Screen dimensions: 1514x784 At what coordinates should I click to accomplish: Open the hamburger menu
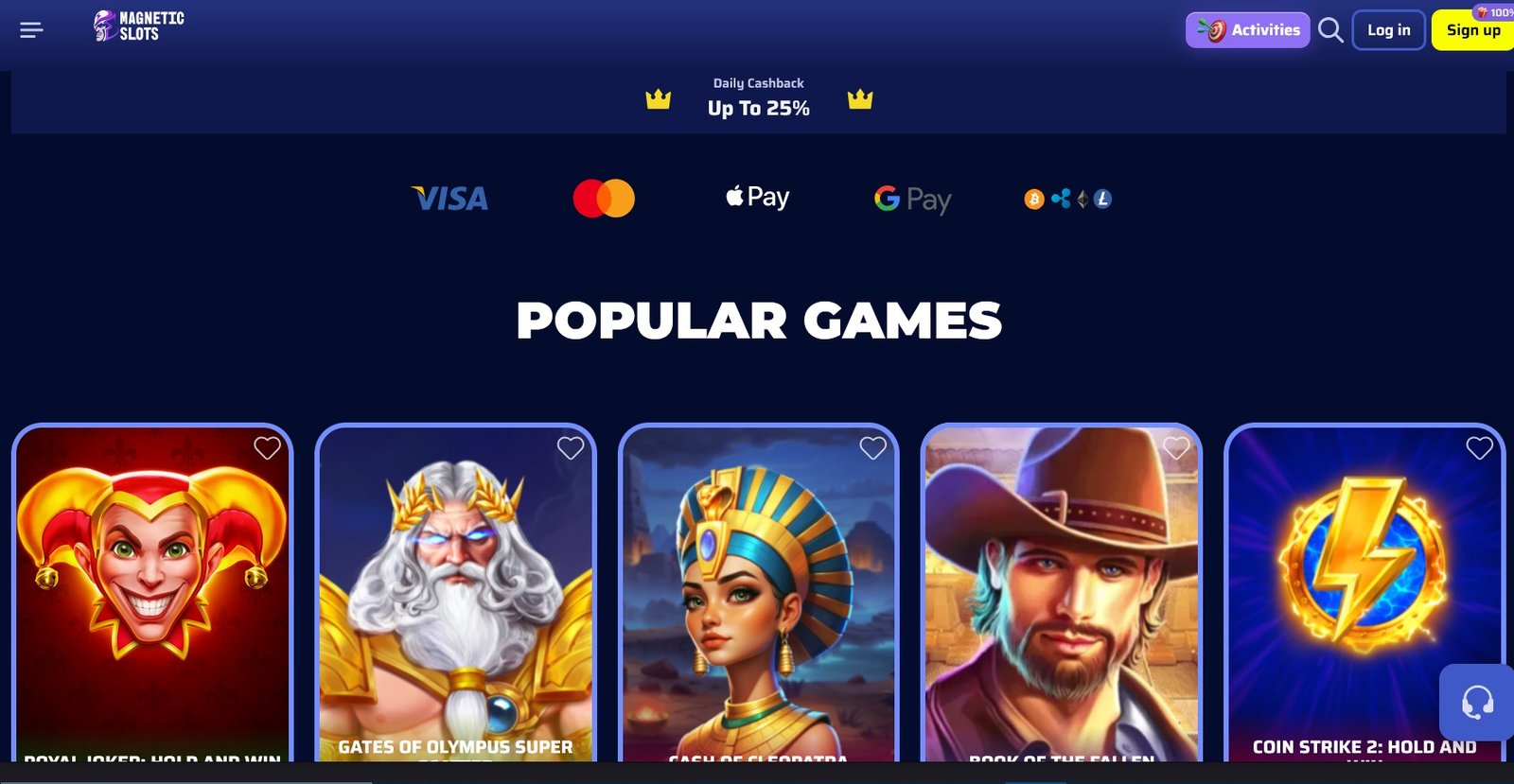(31, 30)
